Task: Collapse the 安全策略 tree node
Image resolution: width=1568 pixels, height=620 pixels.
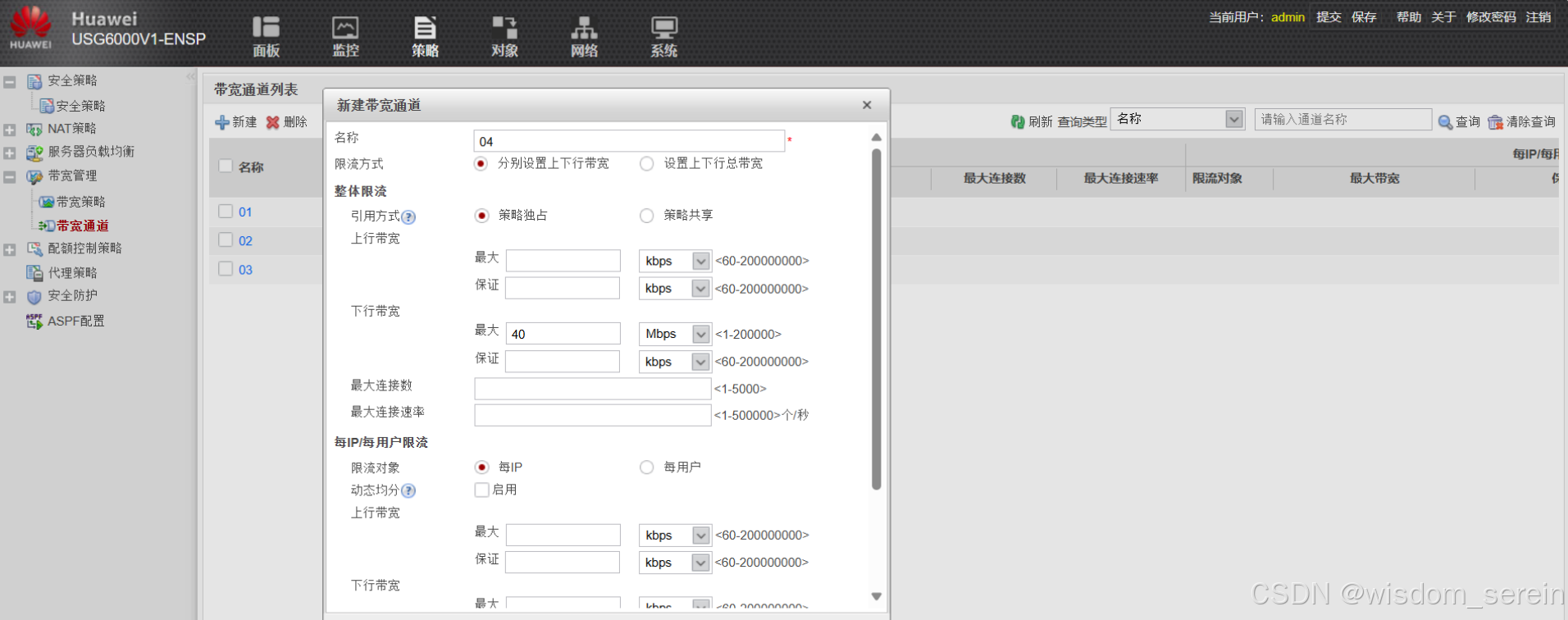Action: [x=10, y=82]
